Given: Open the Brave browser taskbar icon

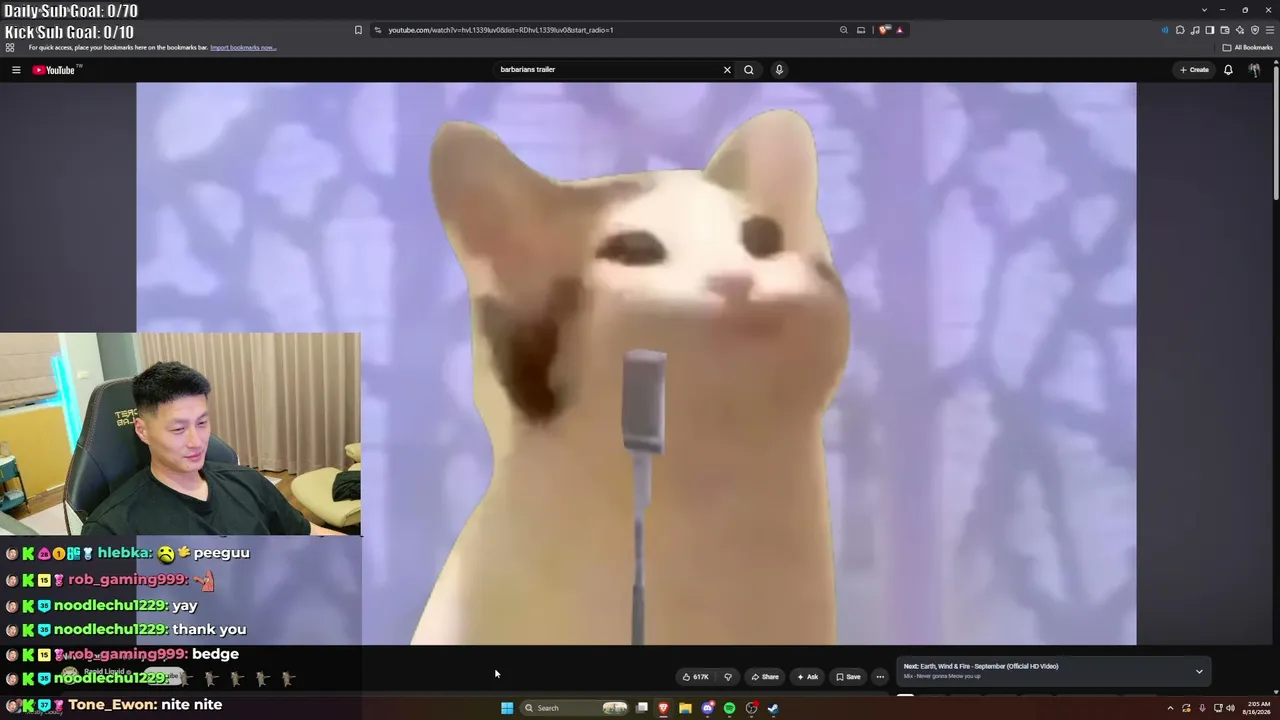Looking at the screenshot, I should [x=663, y=708].
